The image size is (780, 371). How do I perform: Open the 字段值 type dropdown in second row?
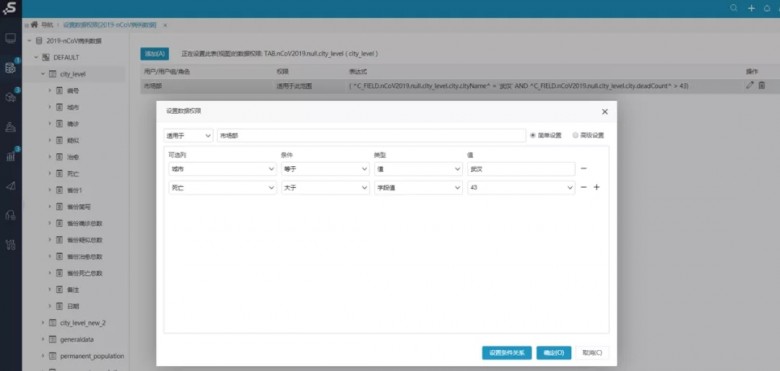point(418,188)
